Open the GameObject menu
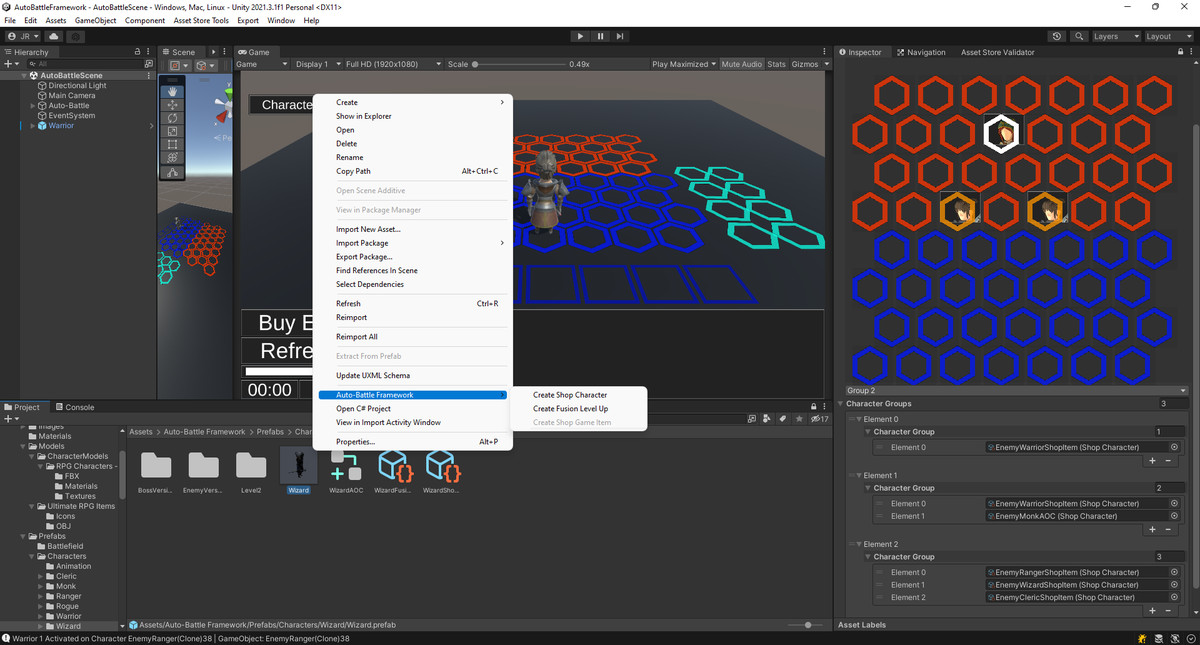This screenshot has height=645, width=1200. pyautogui.click(x=95, y=20)
